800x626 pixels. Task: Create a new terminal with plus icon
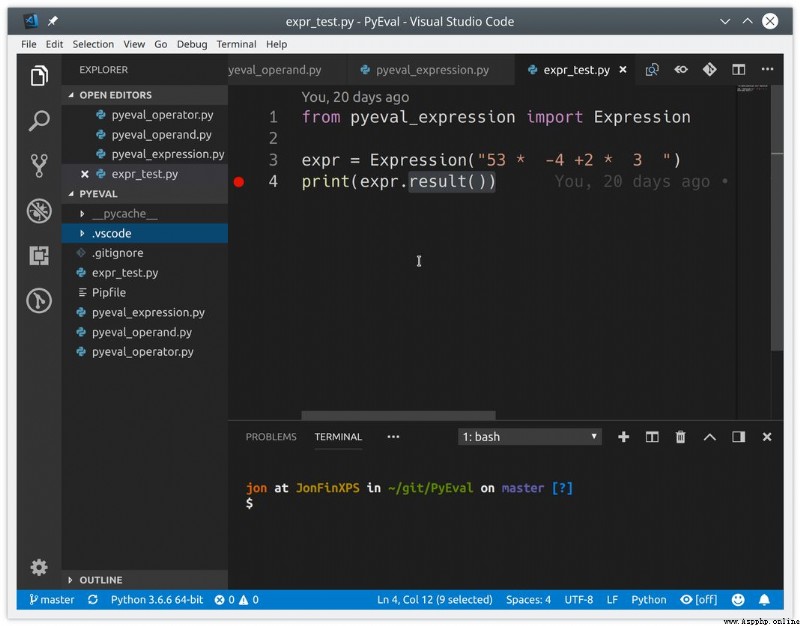623,437
